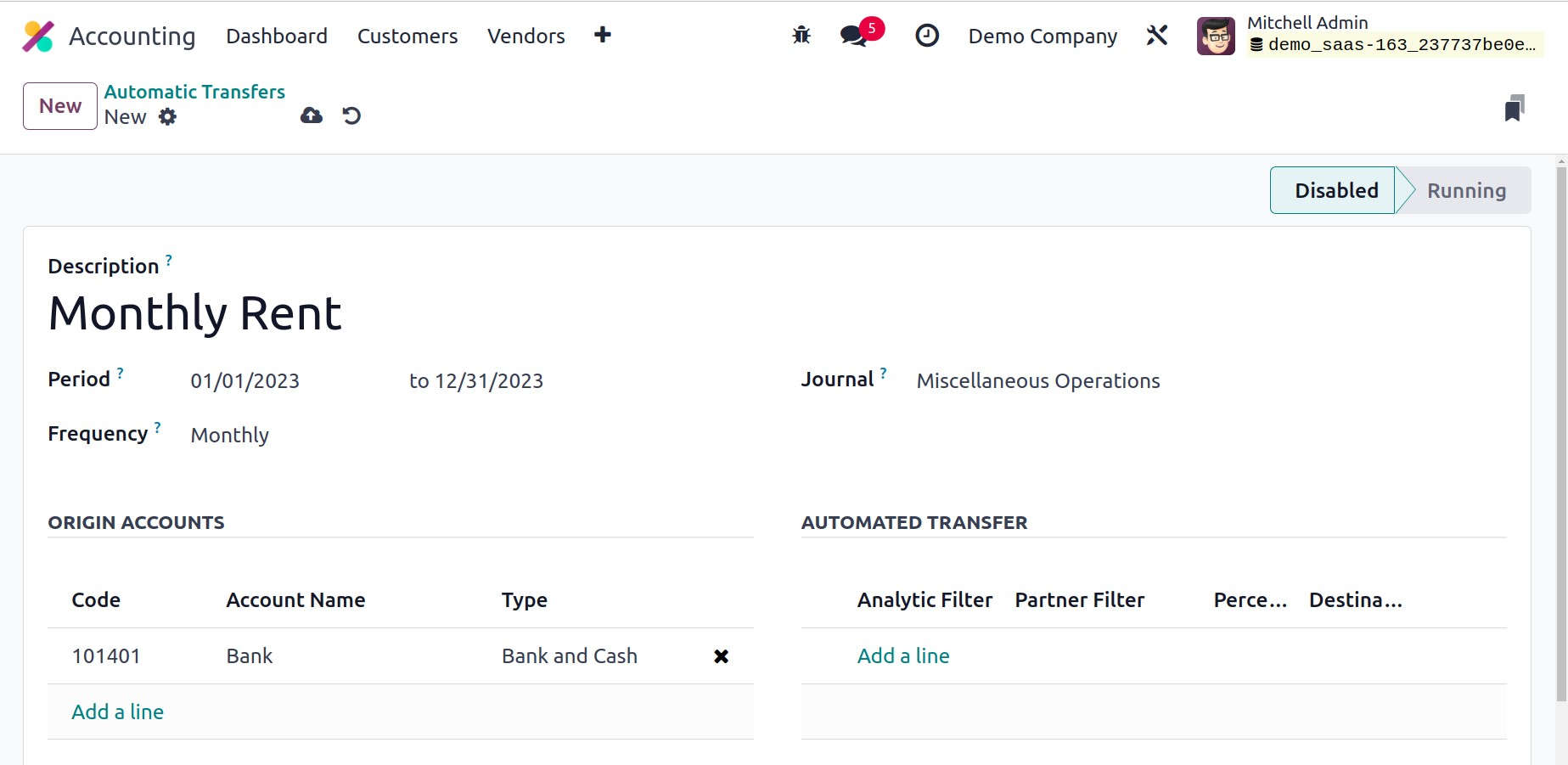Open the activities clock icon

pyautogui.click(x=927, y=36)
